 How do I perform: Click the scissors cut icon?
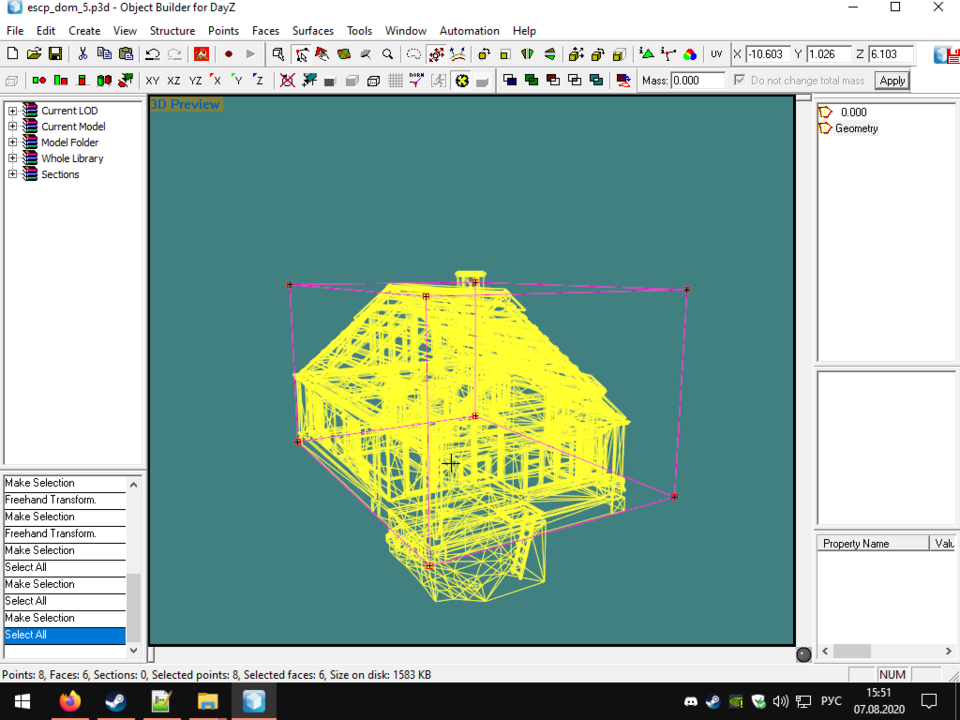[x=83, y=54]
